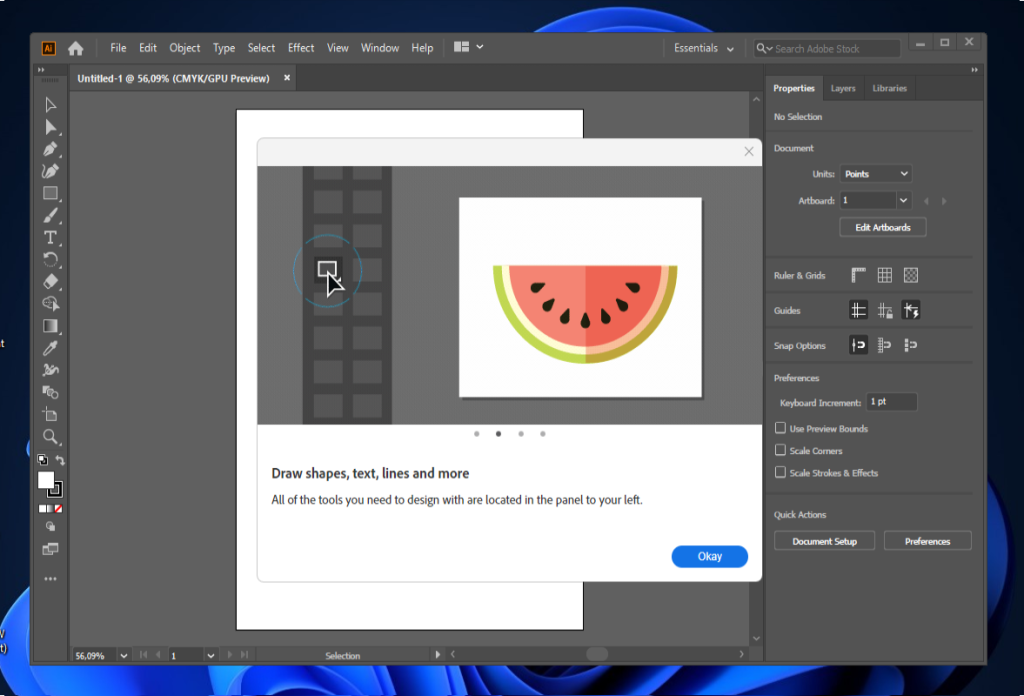
Task: Toggle Show Guides icon
Action: pos(858,310)
